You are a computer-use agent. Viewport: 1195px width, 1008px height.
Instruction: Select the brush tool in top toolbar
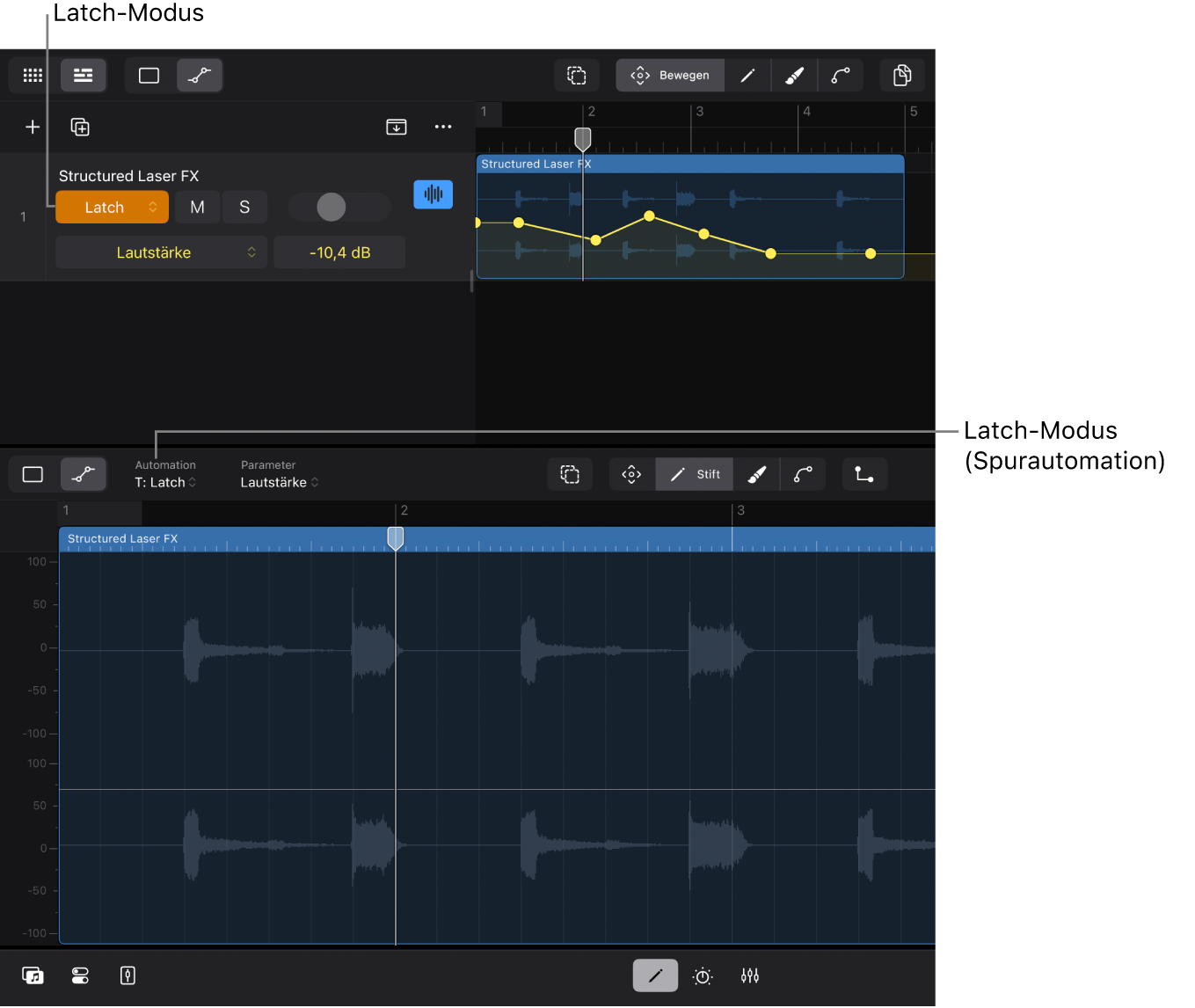click(795, 76)
